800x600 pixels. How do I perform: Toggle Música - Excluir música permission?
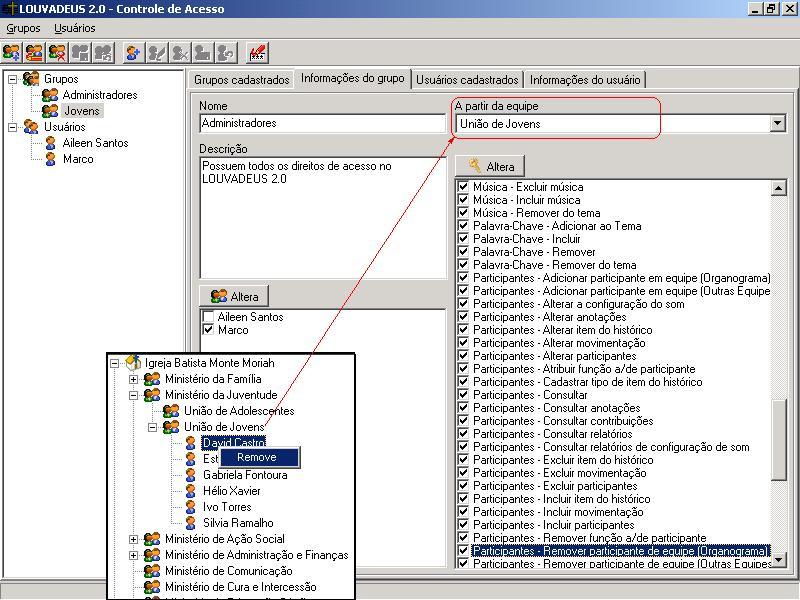tap(463, 187)
